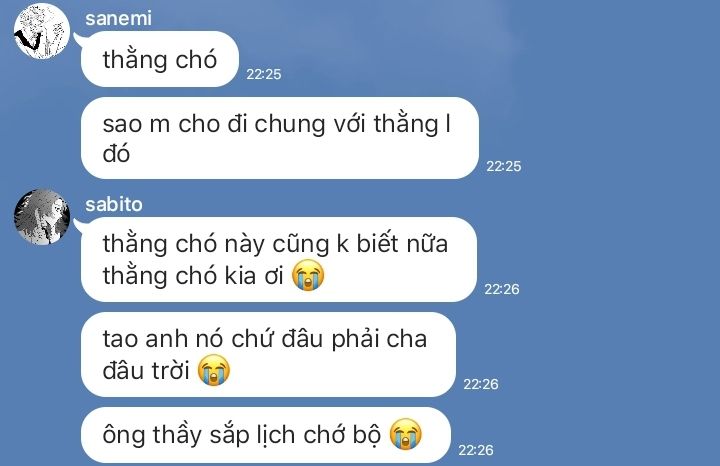Viewport: 720px width, 466px height.
Task: Tap the sanemi sender name
Action: (x=118, y=18)
